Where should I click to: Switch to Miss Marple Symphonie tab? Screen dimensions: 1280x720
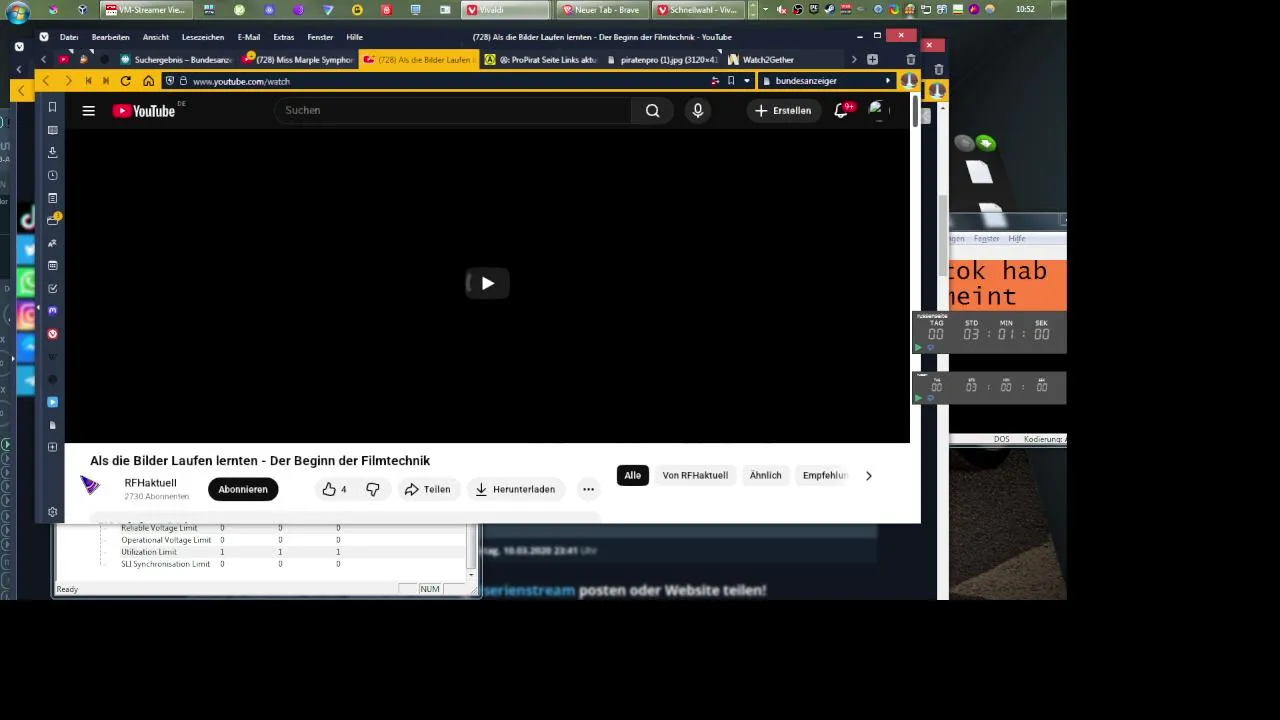(298, 60)
